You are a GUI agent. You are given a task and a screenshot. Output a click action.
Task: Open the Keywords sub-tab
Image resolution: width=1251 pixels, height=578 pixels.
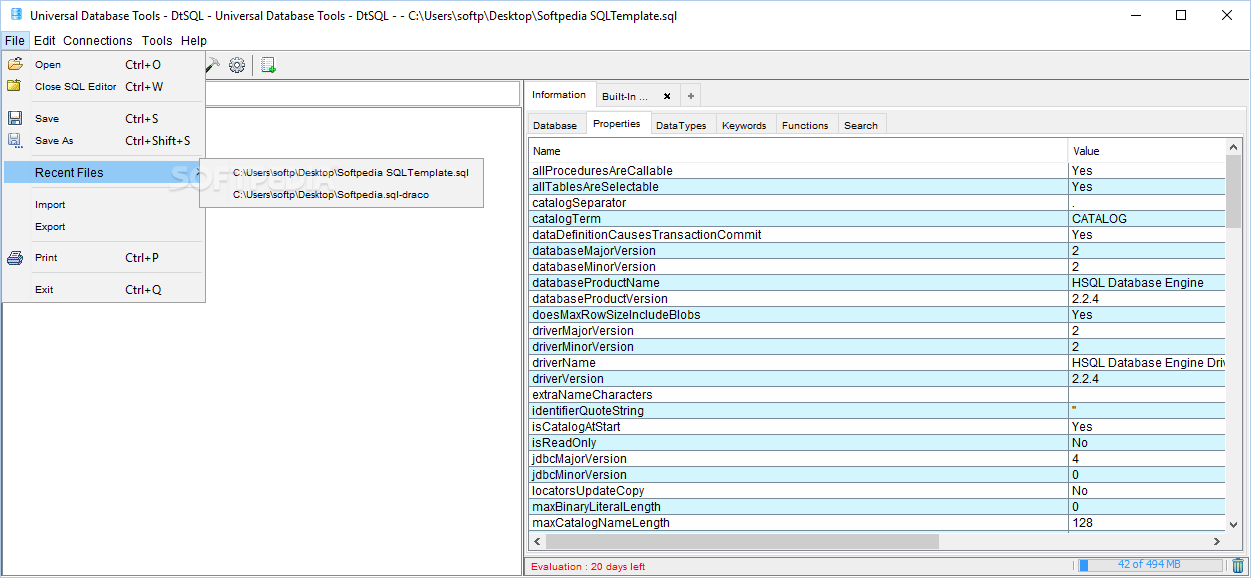coord(744,125)
